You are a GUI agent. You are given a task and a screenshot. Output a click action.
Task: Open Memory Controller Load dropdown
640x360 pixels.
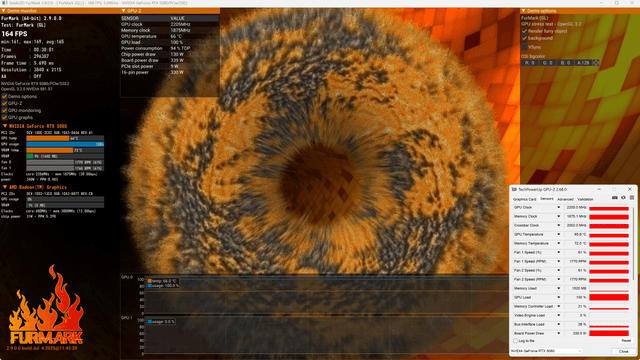click(x=558, y=307)
